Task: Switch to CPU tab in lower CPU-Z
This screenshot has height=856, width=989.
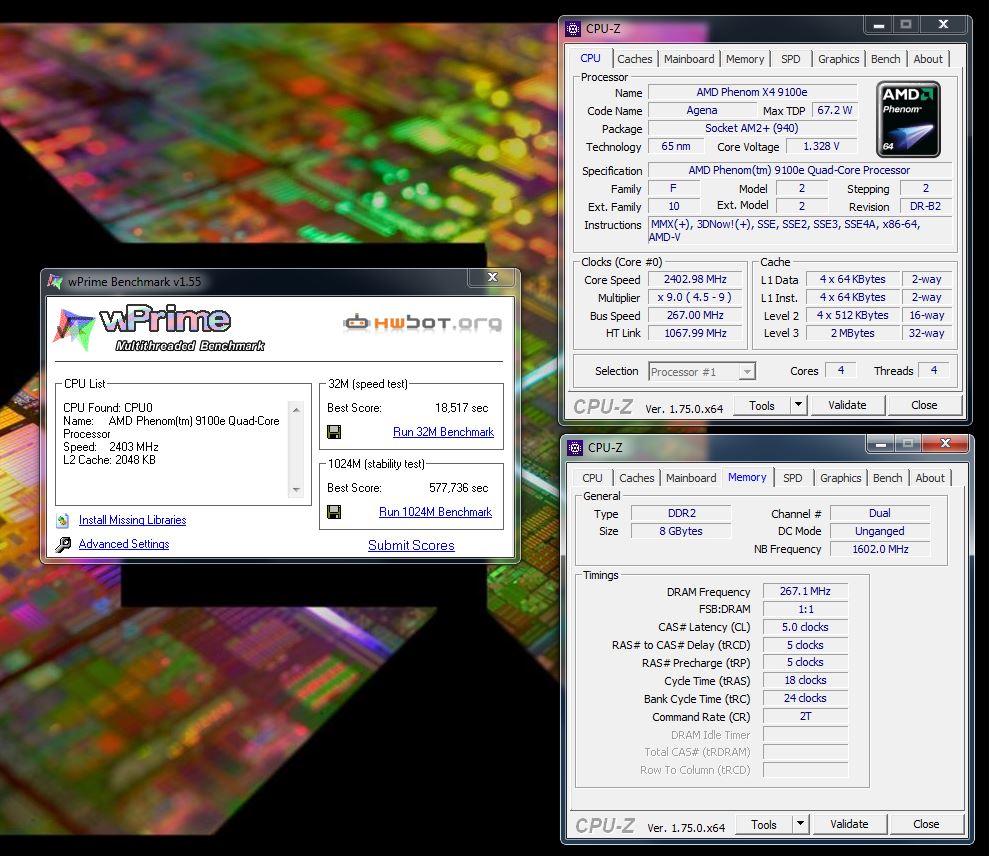Action: click(592, 478)
